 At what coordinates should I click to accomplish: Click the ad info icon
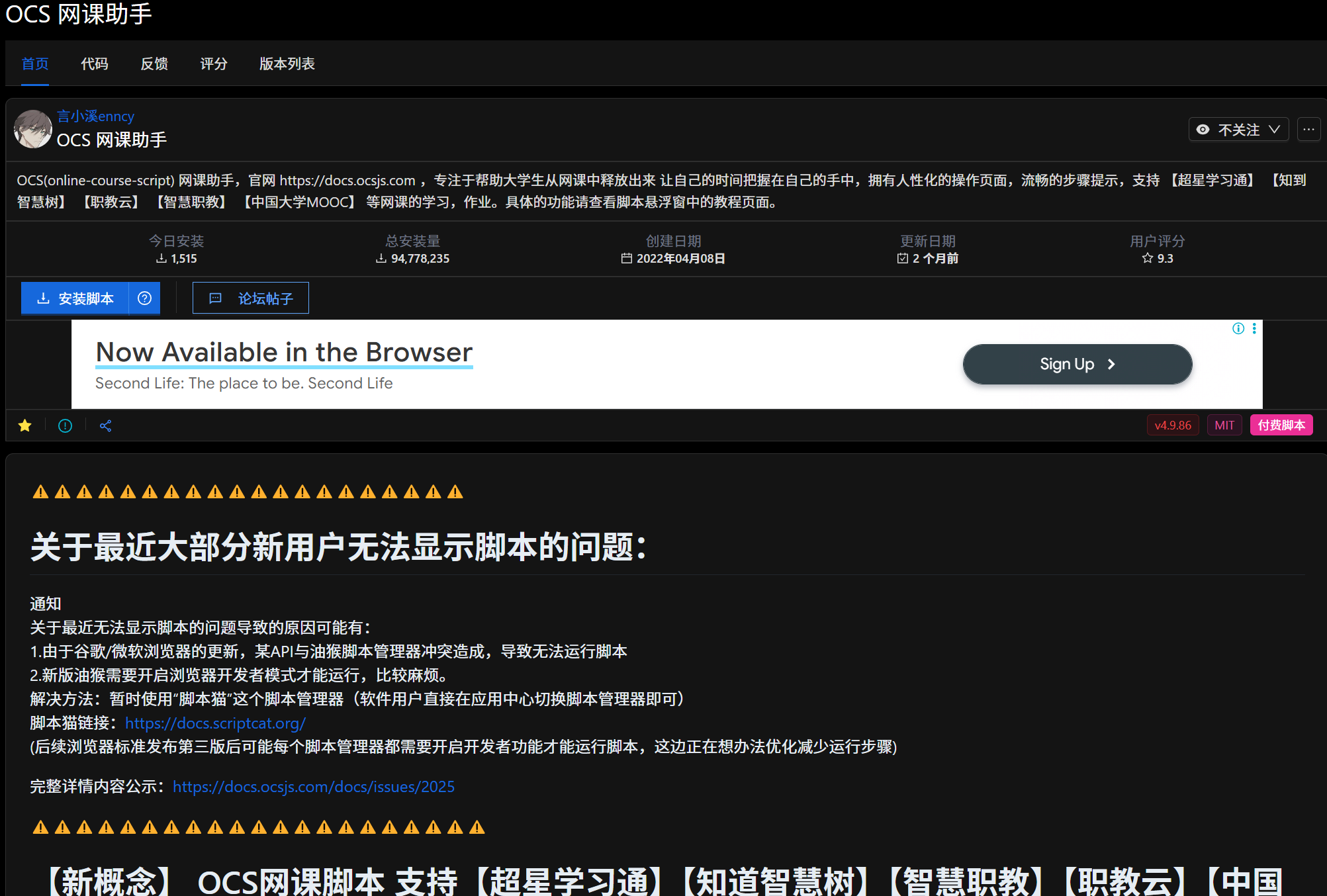click(x=1238, y=329)
